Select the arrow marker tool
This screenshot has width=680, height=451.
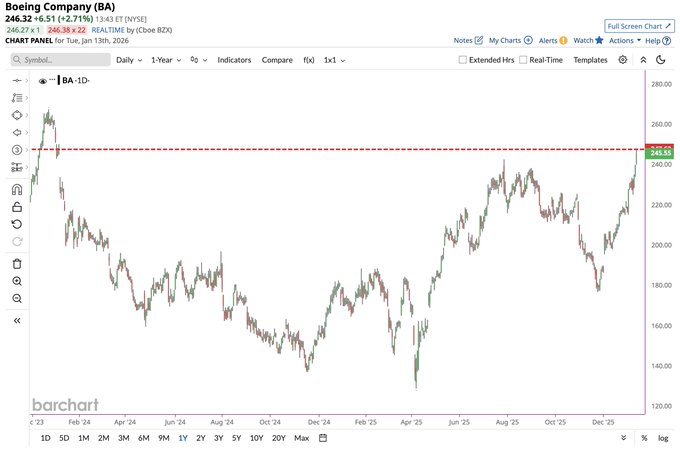[17, 132]
